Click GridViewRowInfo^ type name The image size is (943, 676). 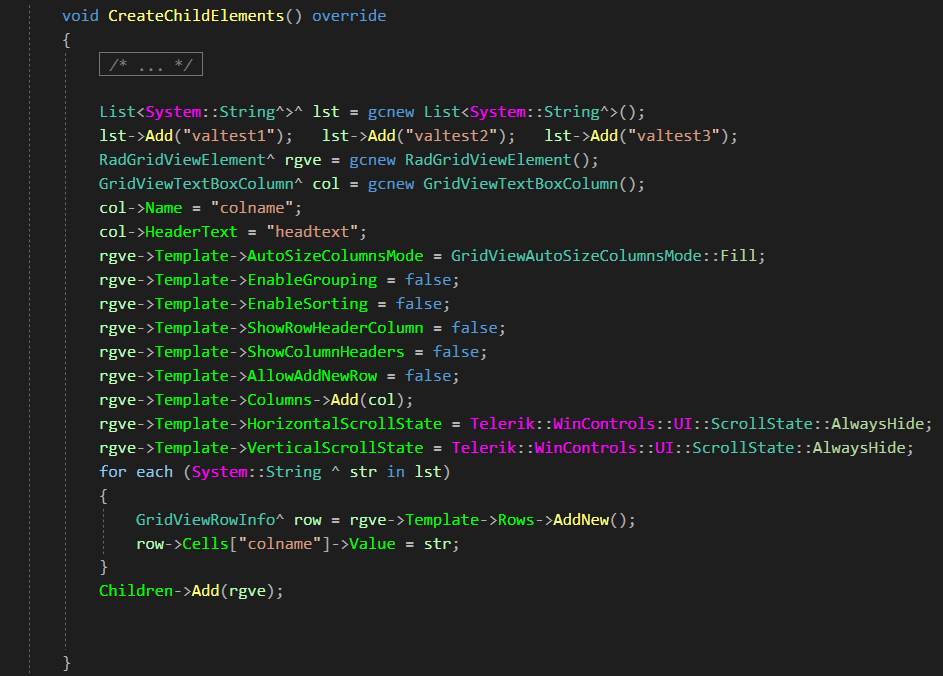210,520
